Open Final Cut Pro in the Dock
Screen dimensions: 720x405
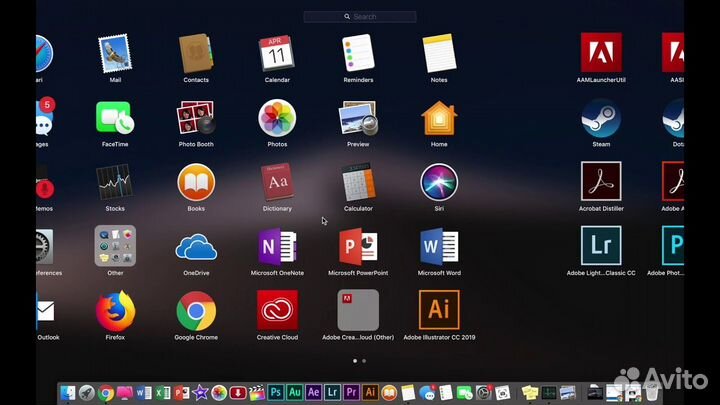[257, 393]
